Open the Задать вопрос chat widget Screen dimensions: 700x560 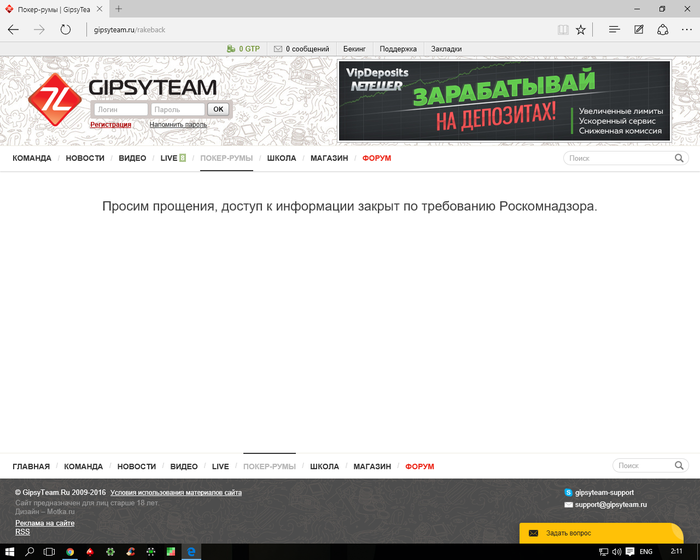[x=601, y=533]
